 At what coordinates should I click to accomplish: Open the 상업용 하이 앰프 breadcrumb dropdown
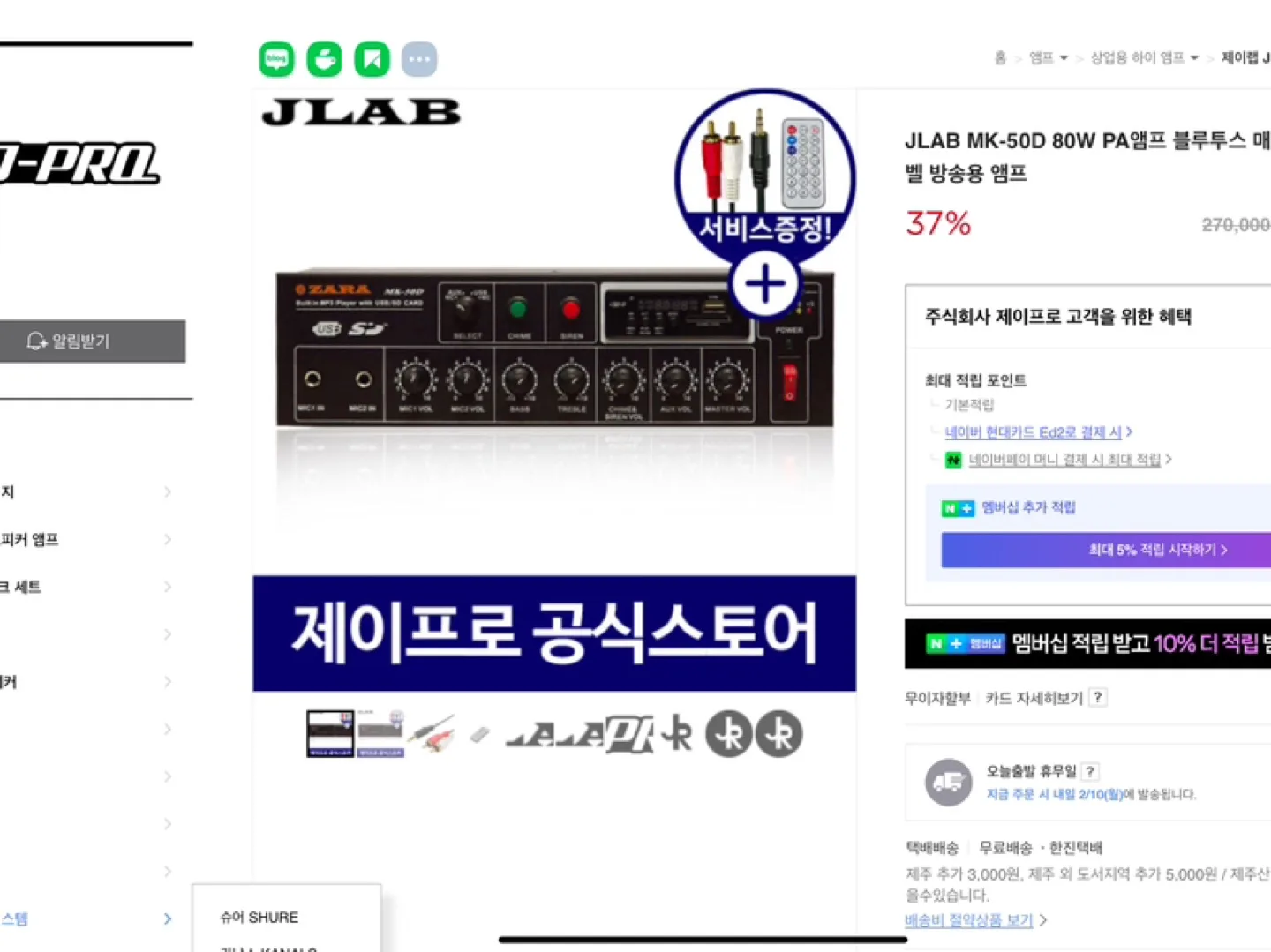pos(1145,57)
